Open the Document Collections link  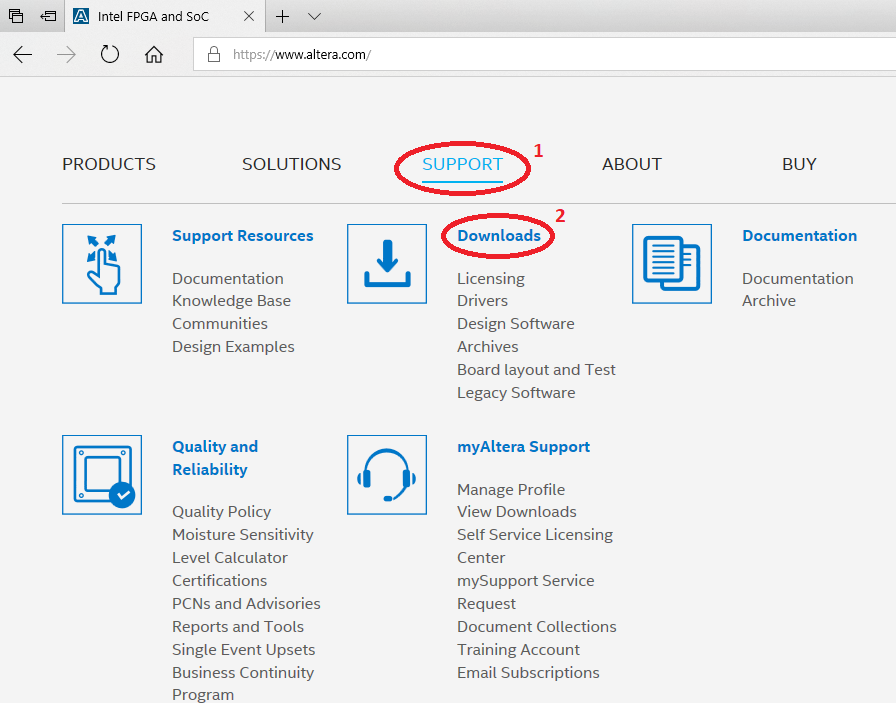click(x=537, y=626)
